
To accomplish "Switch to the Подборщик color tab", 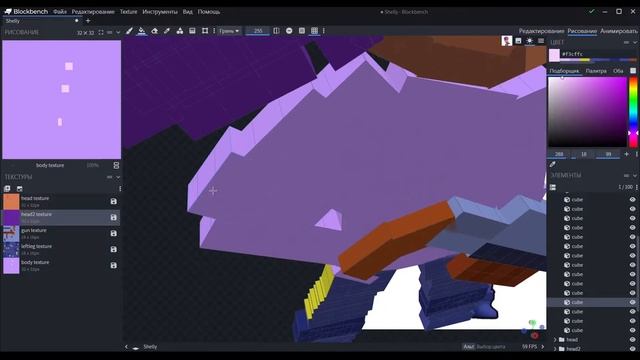I will coord(564,71).
